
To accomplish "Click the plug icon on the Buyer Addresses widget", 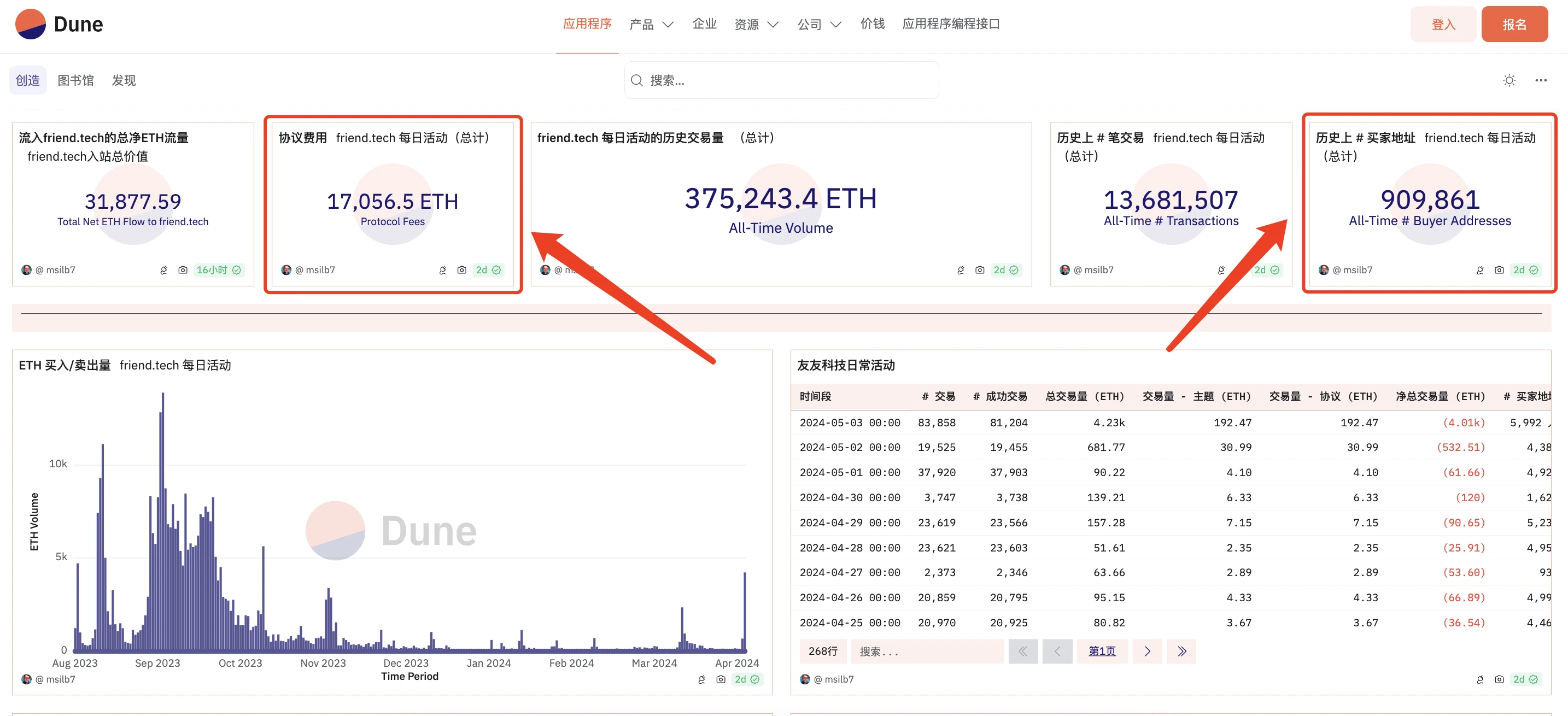I will point(1480,269).
